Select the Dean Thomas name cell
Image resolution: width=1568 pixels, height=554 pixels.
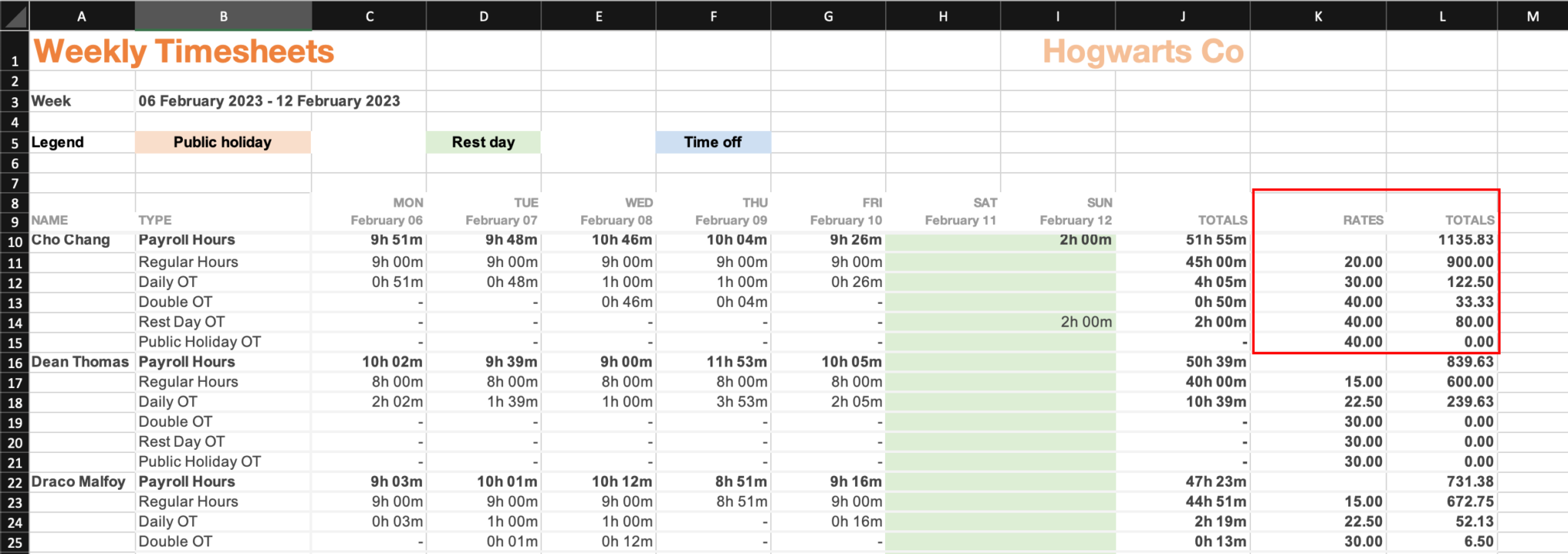point(80,362)
